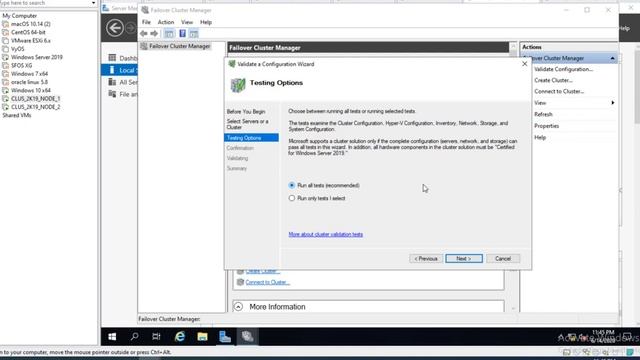This screenshot has height=360, width=640.
Task: Click Help in Actions pane
Action: [540, 138]
